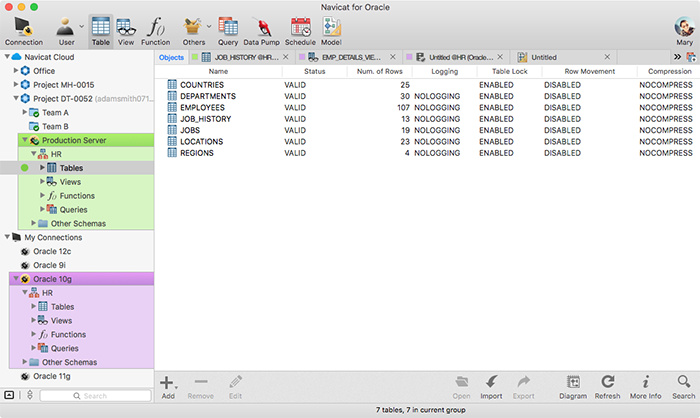Click the Import icon

(491, 387)
